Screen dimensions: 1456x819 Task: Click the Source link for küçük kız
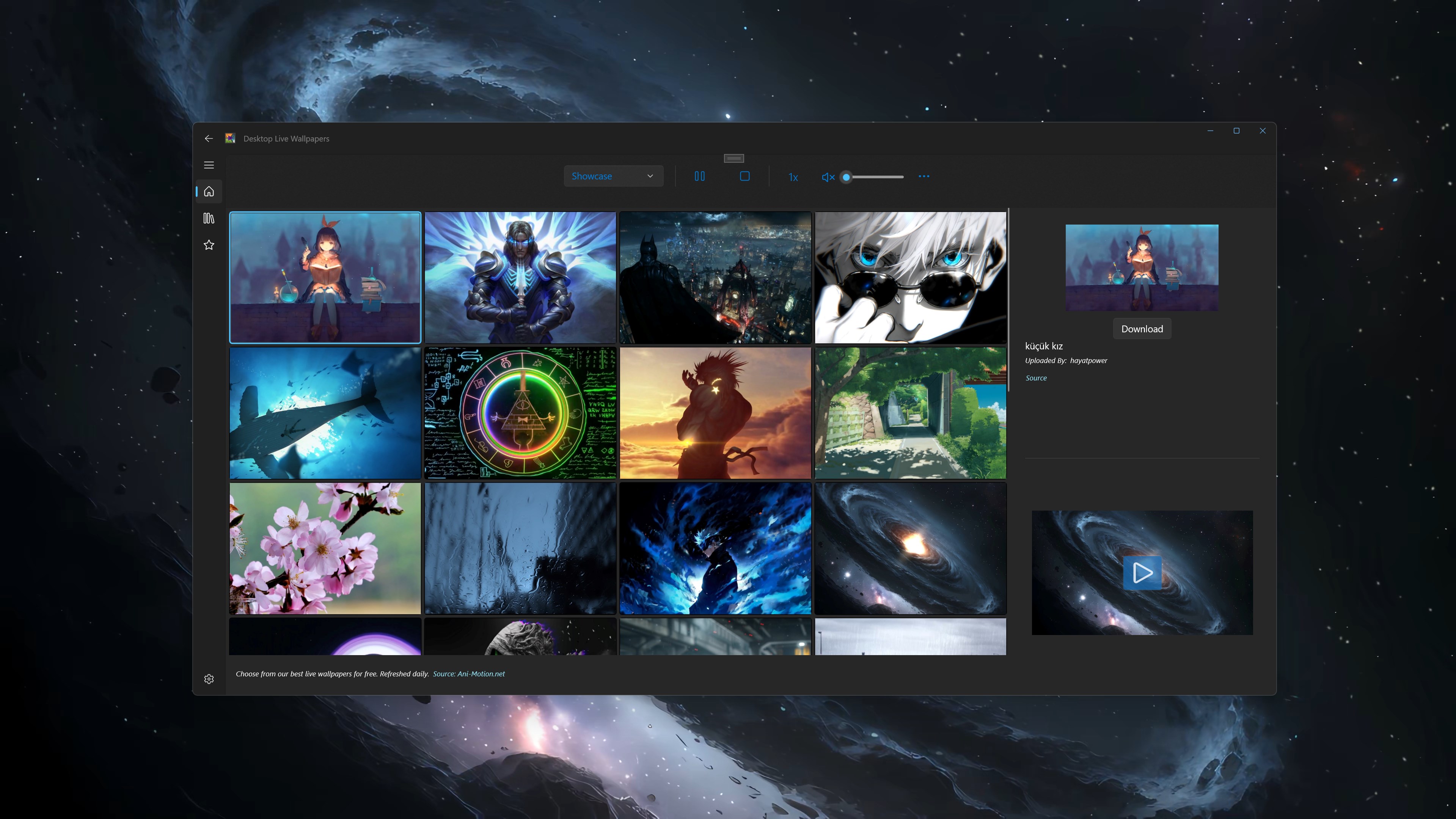[1036, 378]
